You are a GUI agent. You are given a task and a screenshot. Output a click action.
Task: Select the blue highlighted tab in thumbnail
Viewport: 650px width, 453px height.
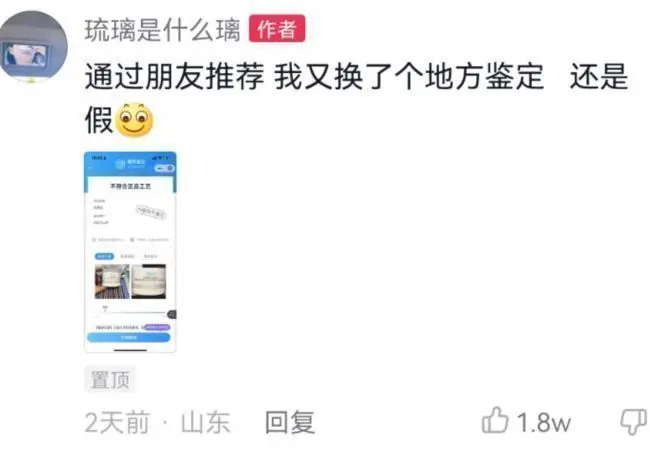click(104, 256)
